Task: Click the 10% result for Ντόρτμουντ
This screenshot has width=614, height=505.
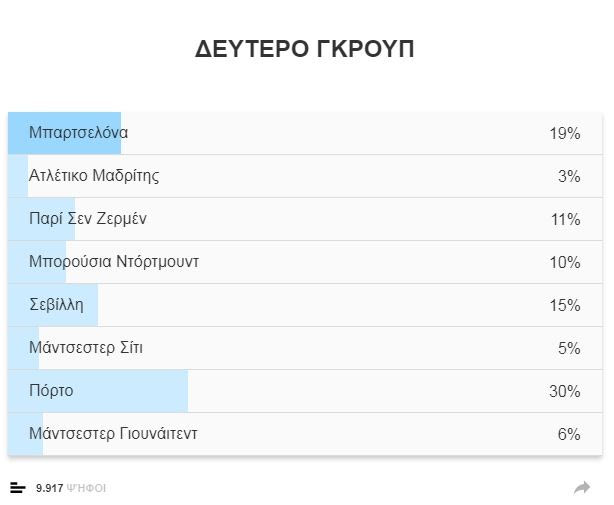Action: (x=564, y=263)
